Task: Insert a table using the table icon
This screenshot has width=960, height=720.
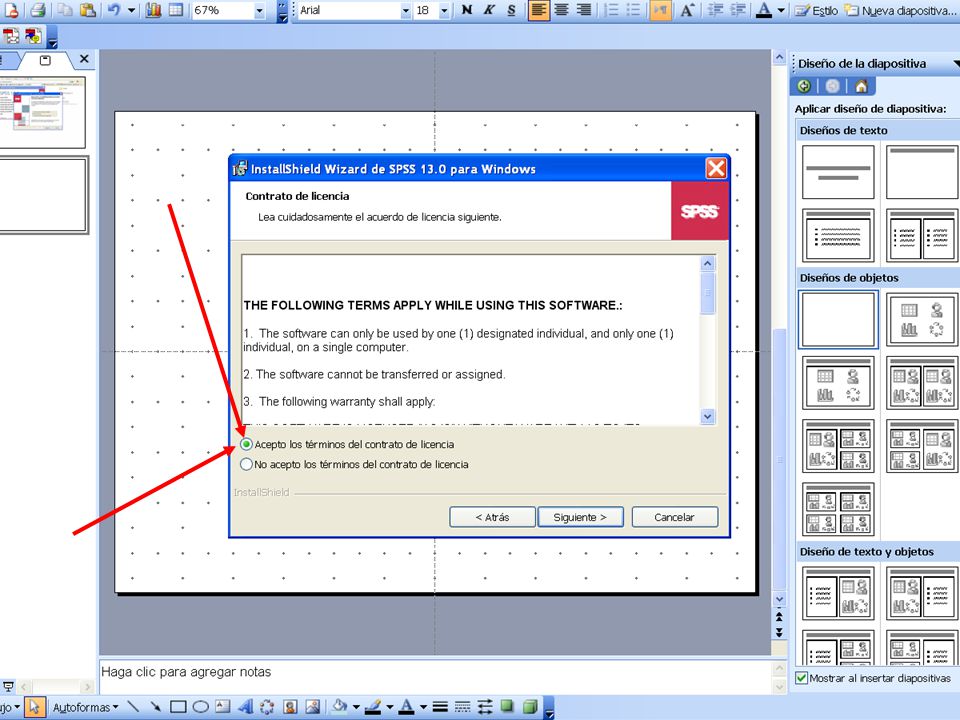Action: pyautogui.click(x=176, y=10)
